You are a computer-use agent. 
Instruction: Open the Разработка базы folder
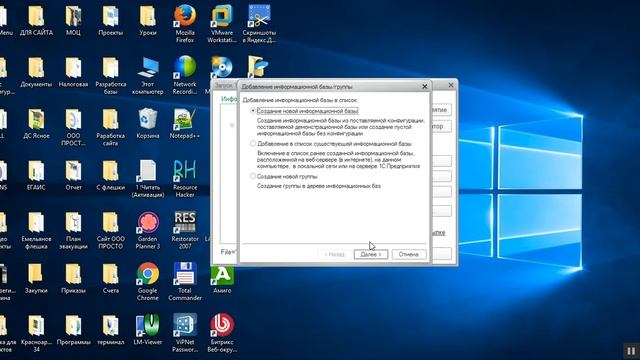(x=111, y=68)
